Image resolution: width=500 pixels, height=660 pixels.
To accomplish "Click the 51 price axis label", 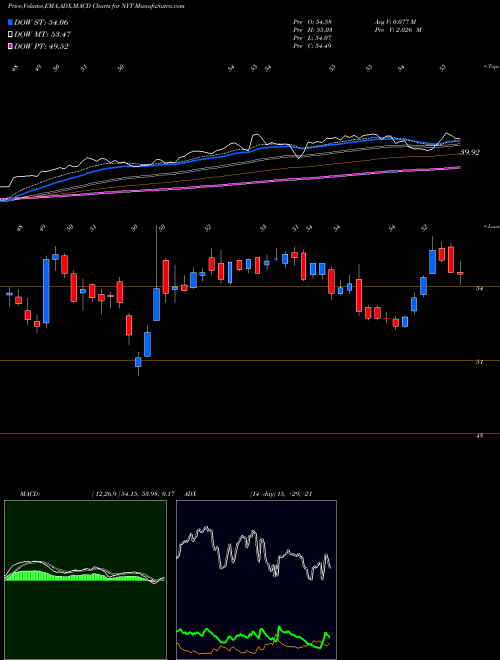I will [x=479, y=362].
